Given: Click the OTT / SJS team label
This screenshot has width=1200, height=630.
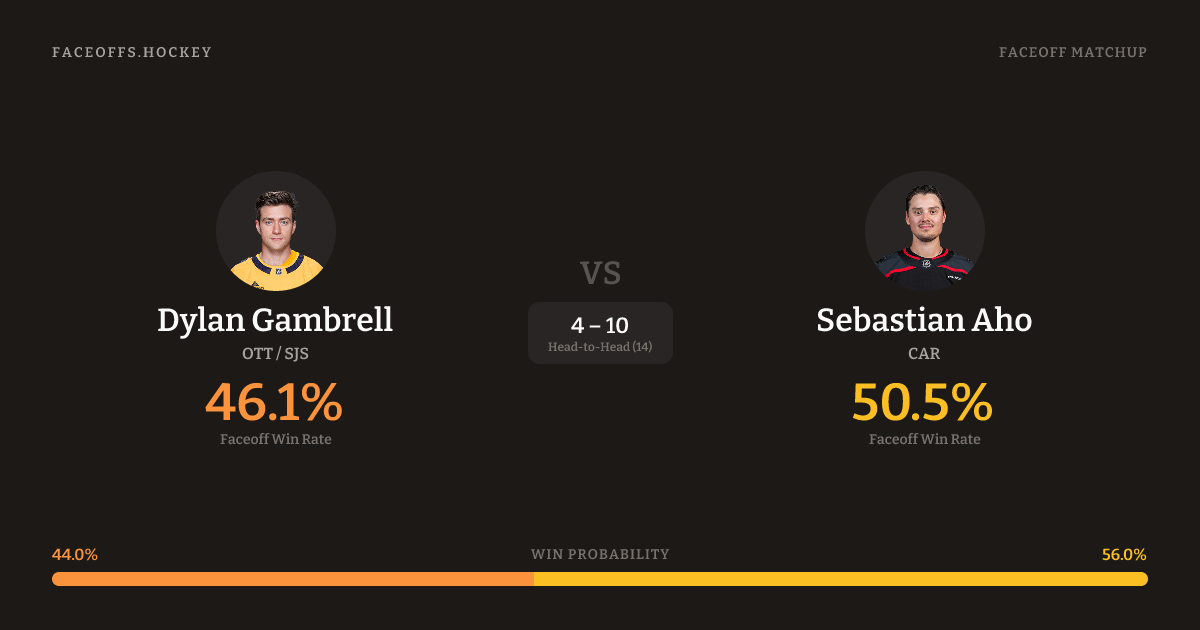Looking at the screenshot, I should click(x=275, y=354).
